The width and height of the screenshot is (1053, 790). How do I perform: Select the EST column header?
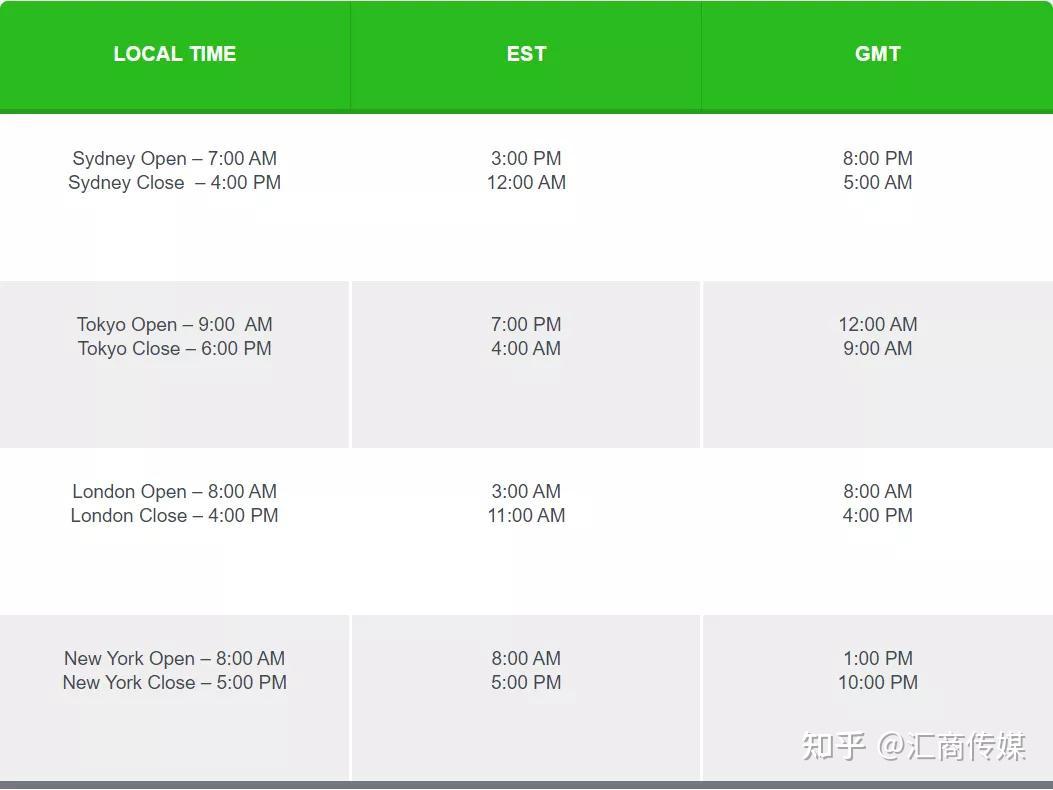click(526, 54)
